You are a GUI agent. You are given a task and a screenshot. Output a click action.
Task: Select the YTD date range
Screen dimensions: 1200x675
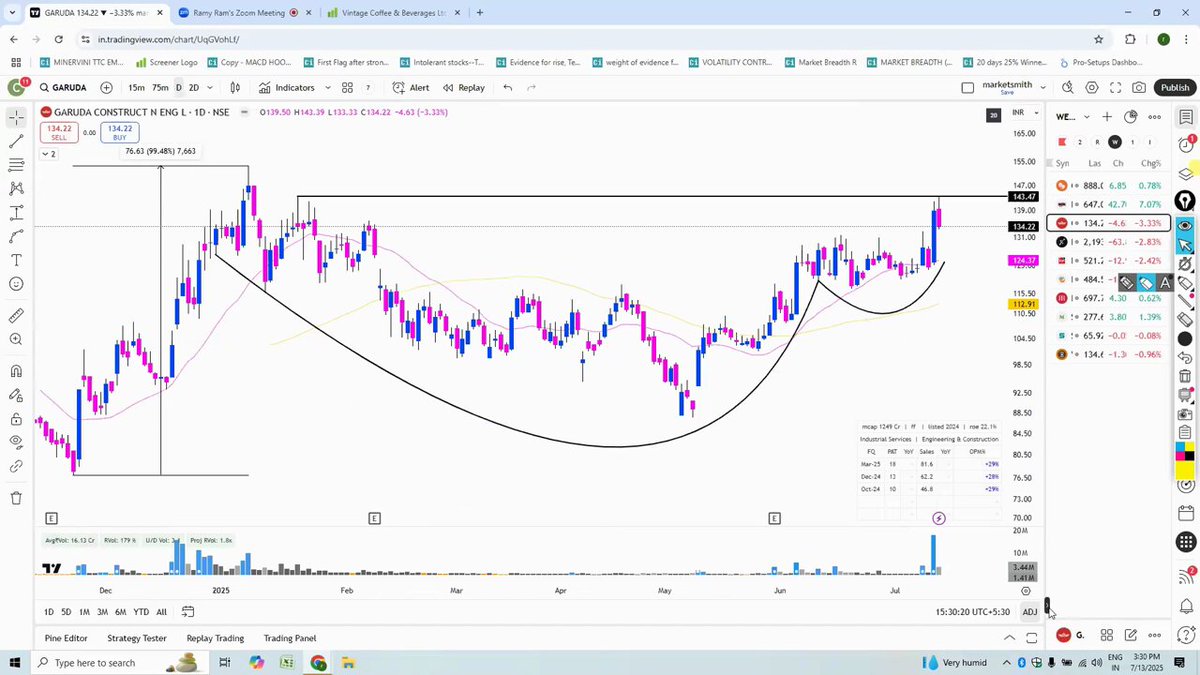141,612
